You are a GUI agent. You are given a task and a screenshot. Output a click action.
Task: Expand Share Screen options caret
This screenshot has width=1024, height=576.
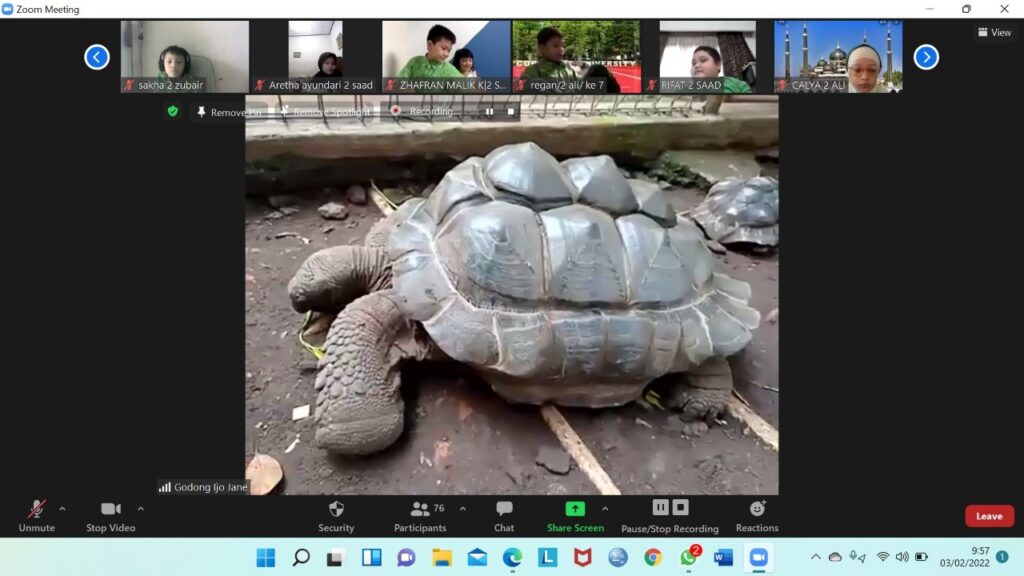(x=604, y=508)
